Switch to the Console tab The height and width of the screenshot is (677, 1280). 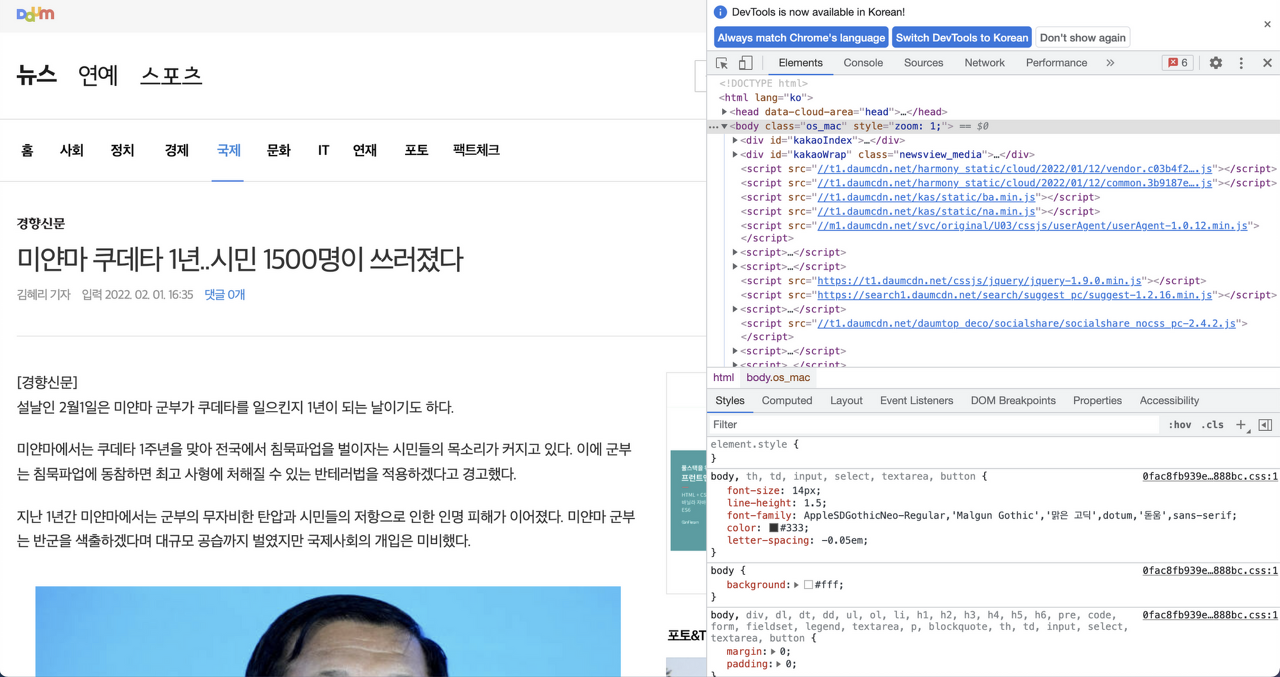click(863, 63)
